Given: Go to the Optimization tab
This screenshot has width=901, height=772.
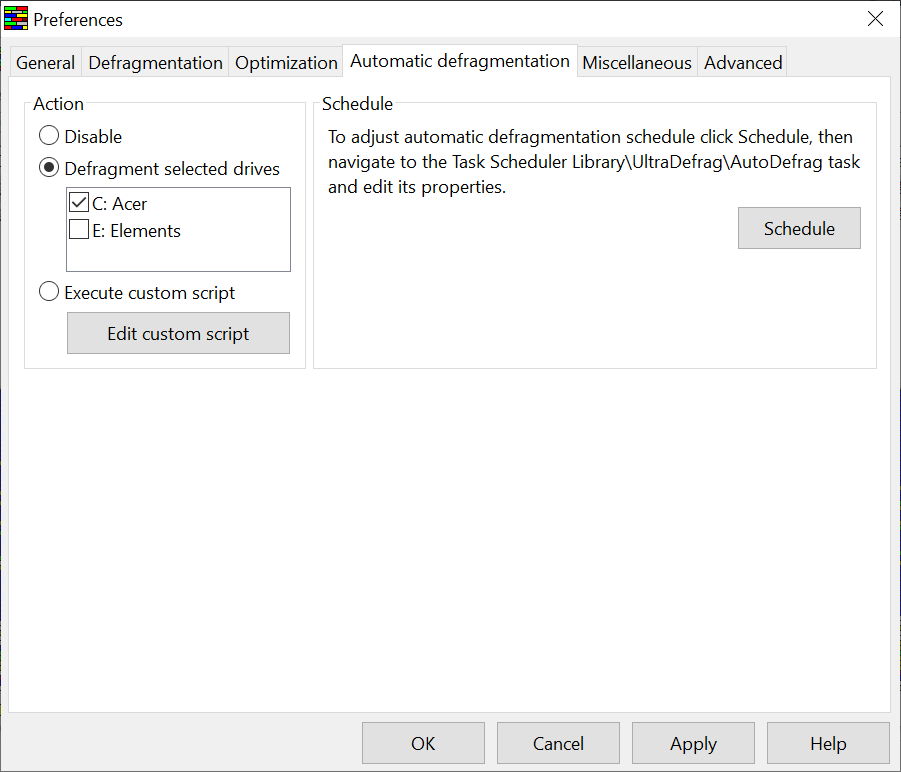Looking at the screenshot, I should pyautogui.click(x=286, y=63).
